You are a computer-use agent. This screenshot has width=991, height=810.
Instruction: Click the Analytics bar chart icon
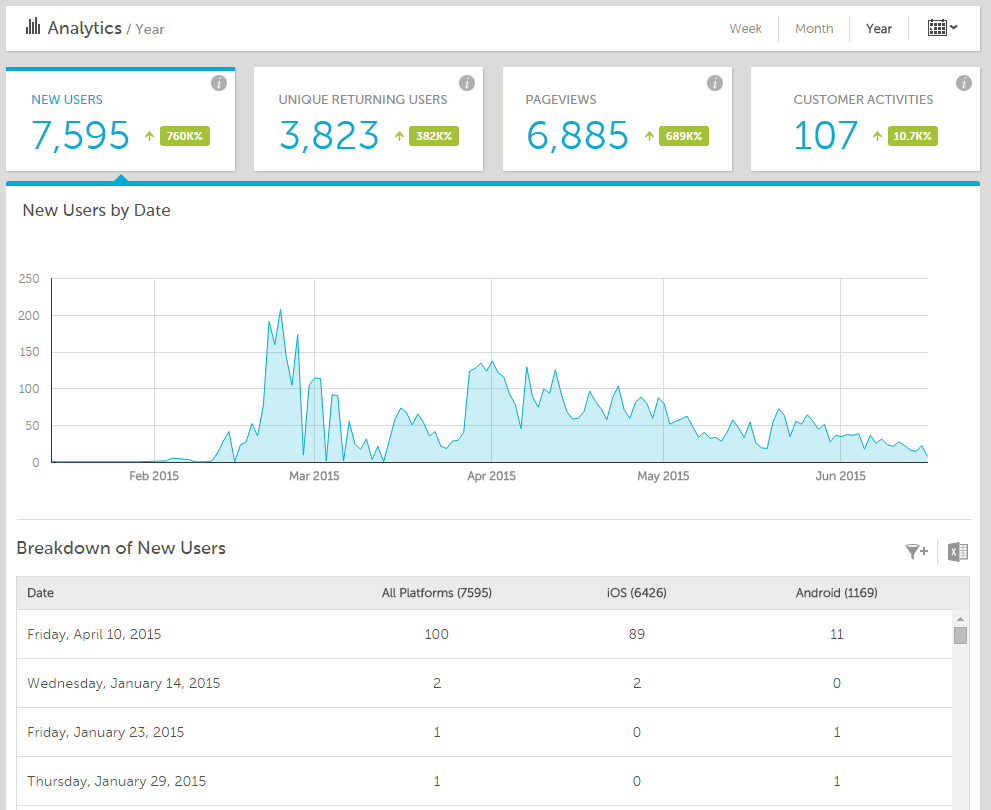(33, 27)
